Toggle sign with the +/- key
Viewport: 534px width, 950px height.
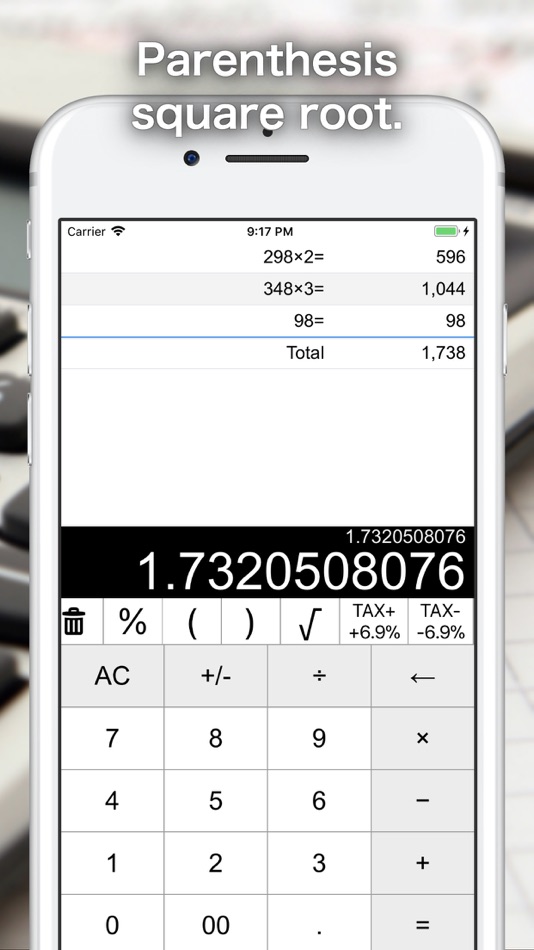click(216, 676)
